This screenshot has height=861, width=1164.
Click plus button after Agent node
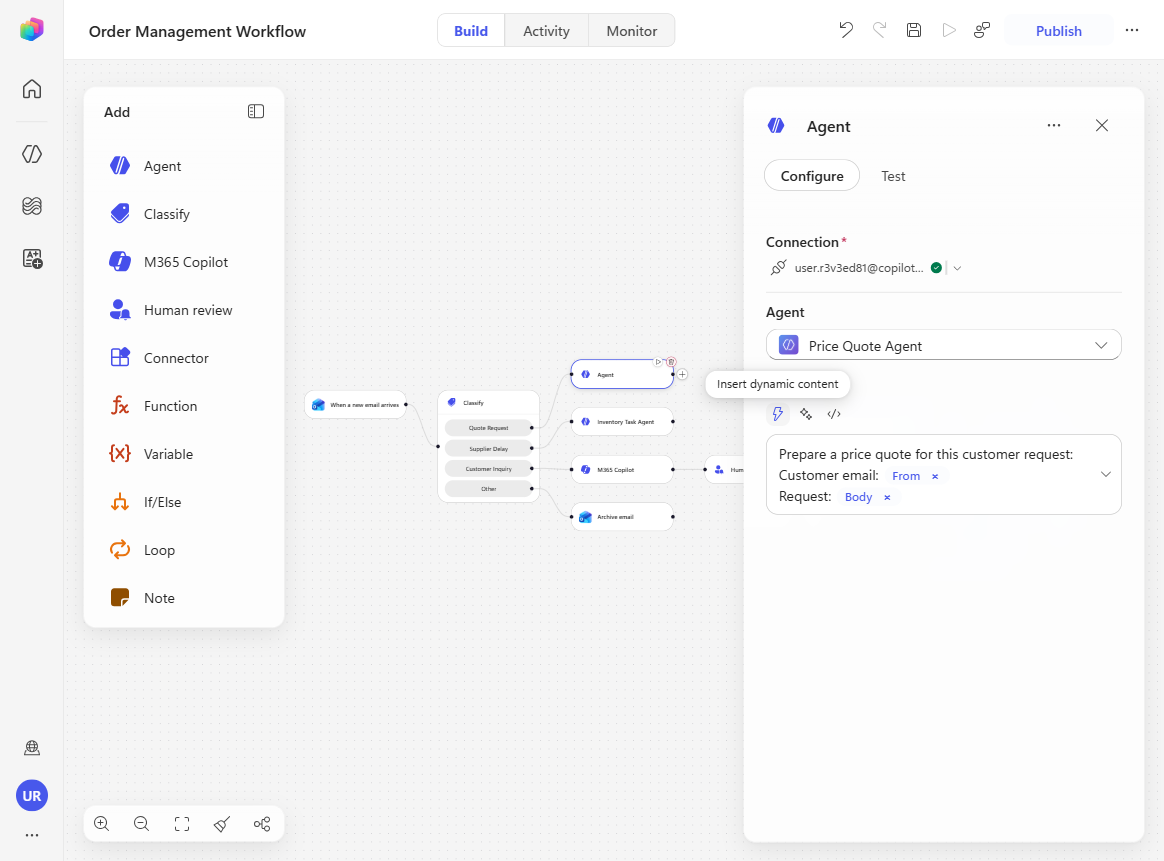point(682,374)
